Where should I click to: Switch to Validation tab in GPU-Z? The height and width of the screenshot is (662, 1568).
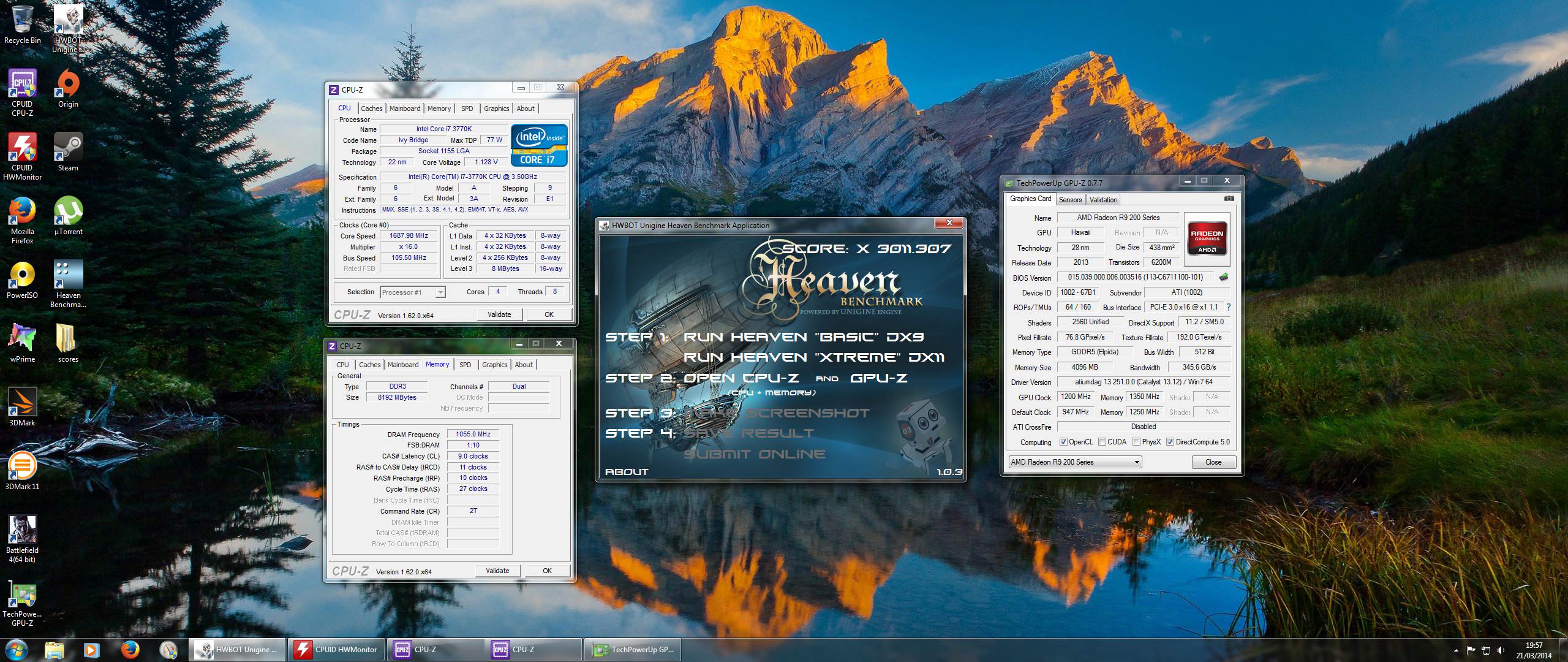(x=1103, y=200)
